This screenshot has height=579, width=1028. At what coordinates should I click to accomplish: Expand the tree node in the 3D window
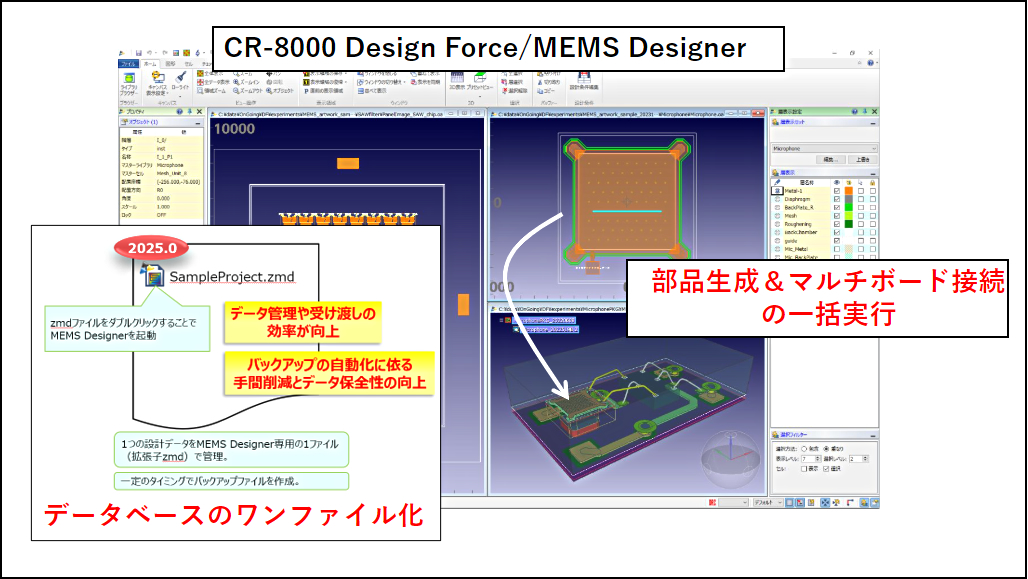pos(501,321)
